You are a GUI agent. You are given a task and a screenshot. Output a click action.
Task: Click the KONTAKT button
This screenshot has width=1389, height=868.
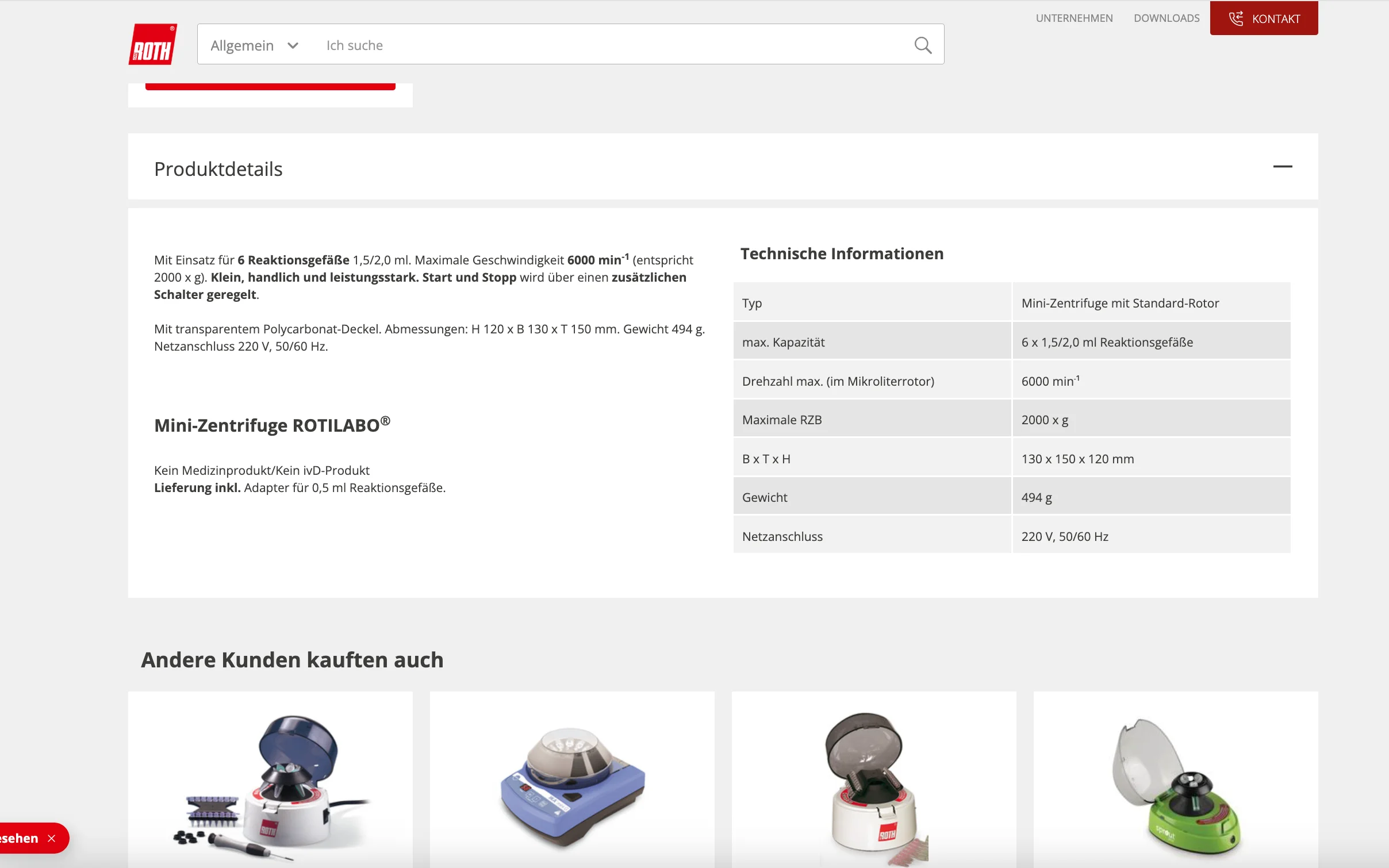pos(1264,18)
